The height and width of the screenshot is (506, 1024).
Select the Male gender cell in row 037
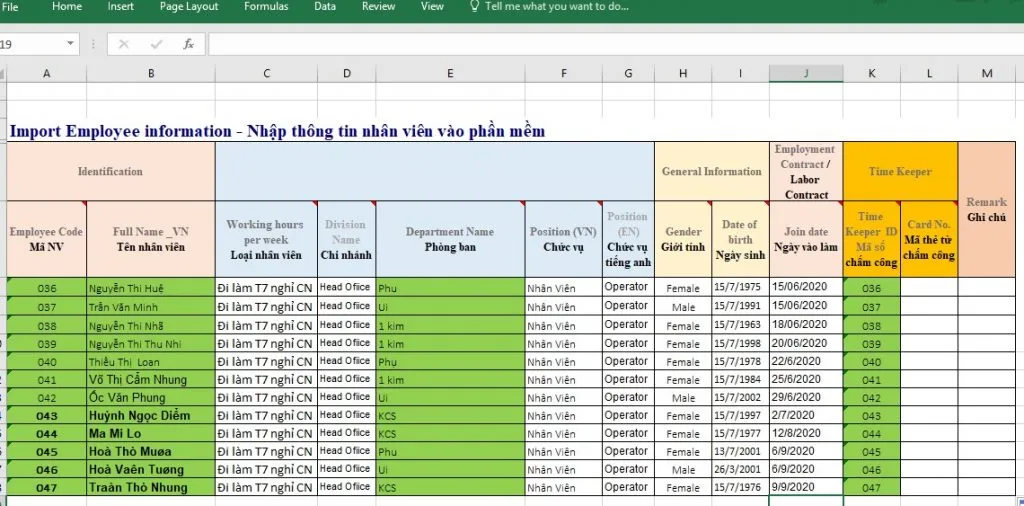pos(683,306)
